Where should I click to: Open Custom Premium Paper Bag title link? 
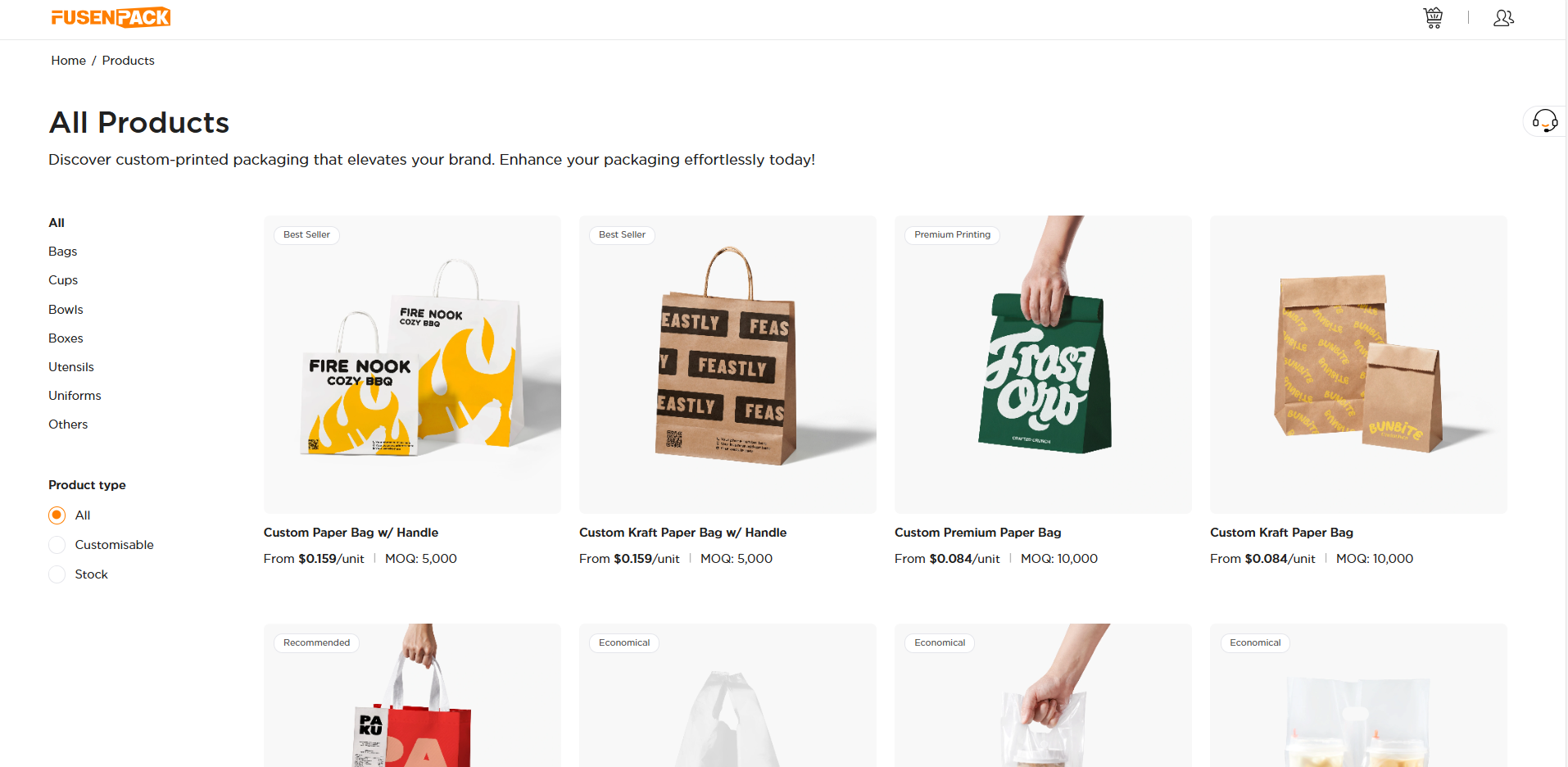(977, 533)
